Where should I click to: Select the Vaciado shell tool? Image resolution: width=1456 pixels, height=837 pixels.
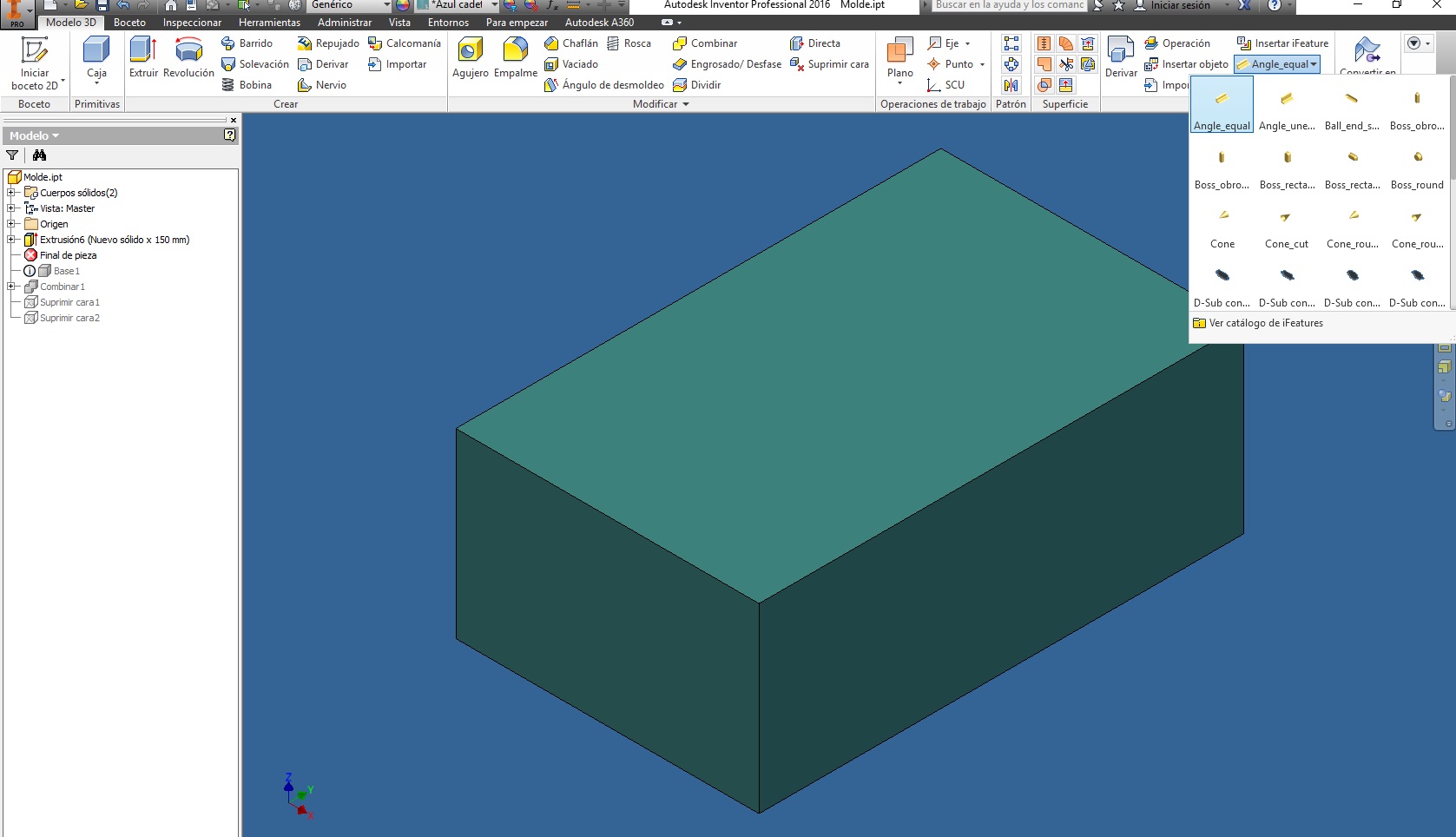[571, 64]
